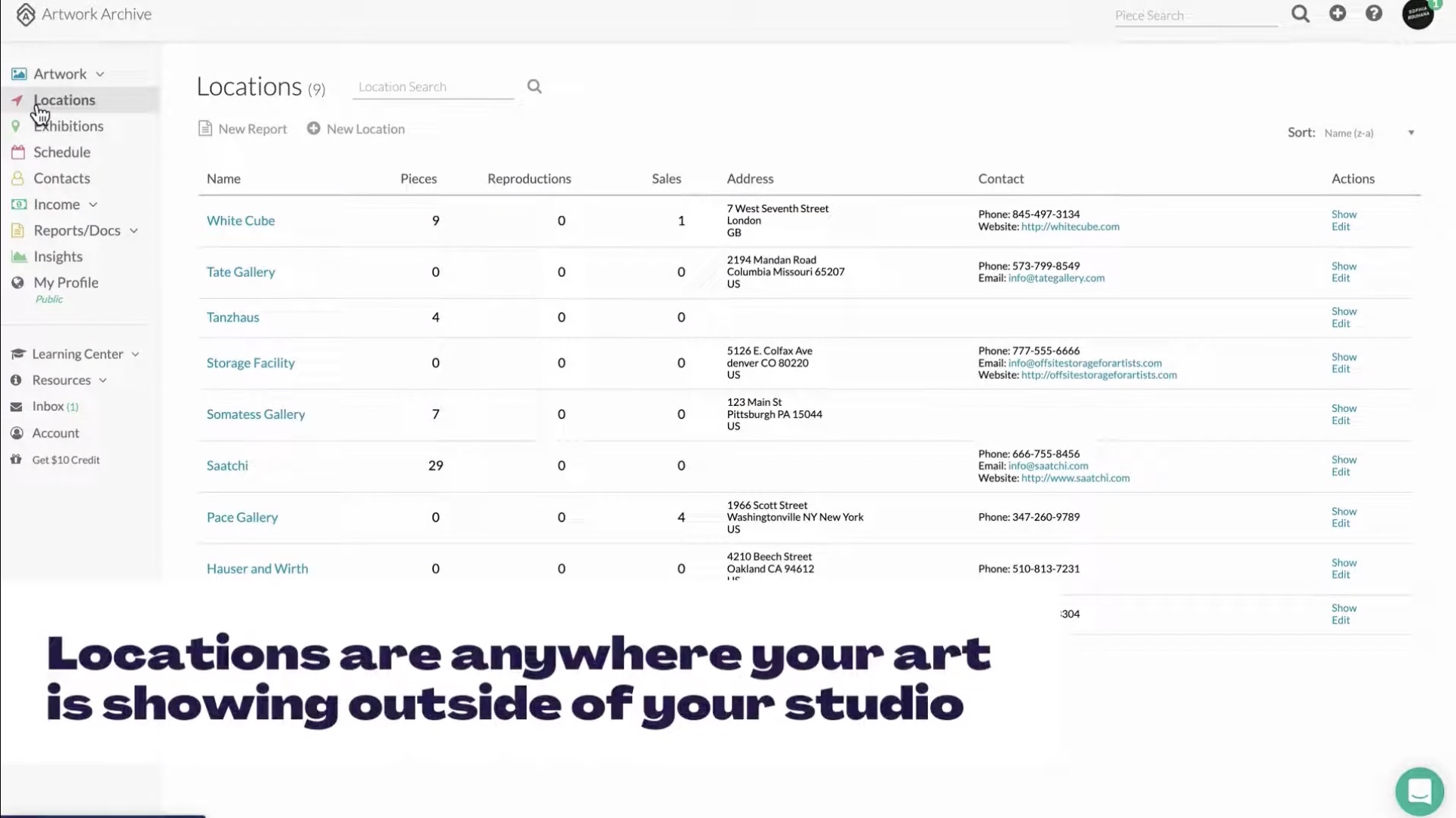Visit offsitestorageforartists.com website link

[1098, 375]
